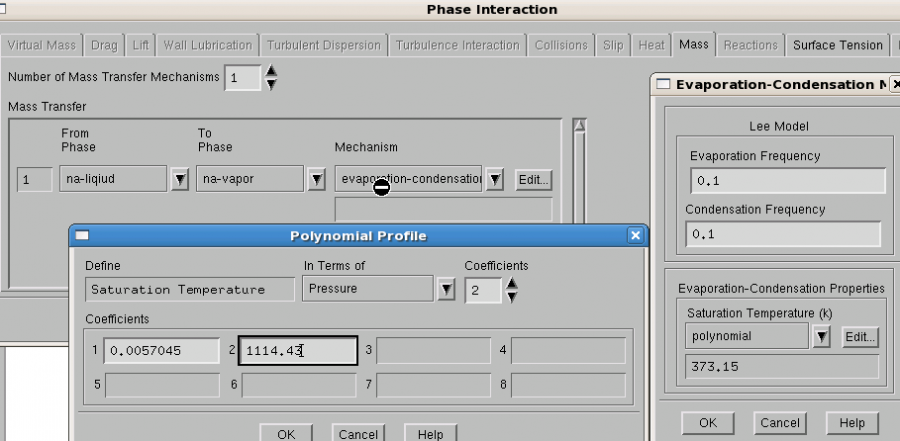Click the mass transfer mechanisms count field
900x441 pixels.
point(242,78)
